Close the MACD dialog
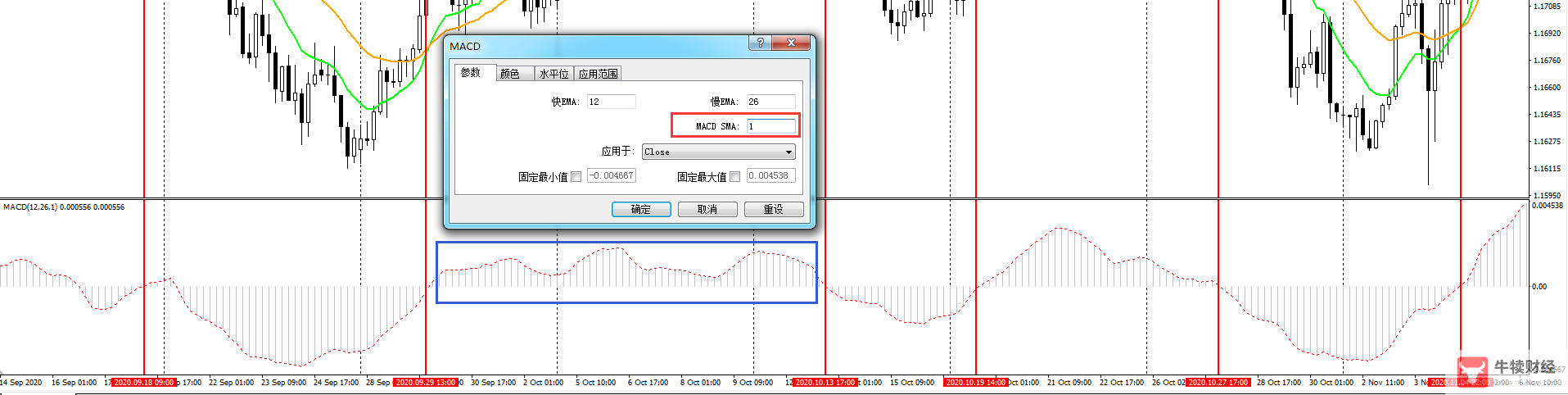Image resolution: width=1568 pixels, height=395 pixels. click(791, 43)
